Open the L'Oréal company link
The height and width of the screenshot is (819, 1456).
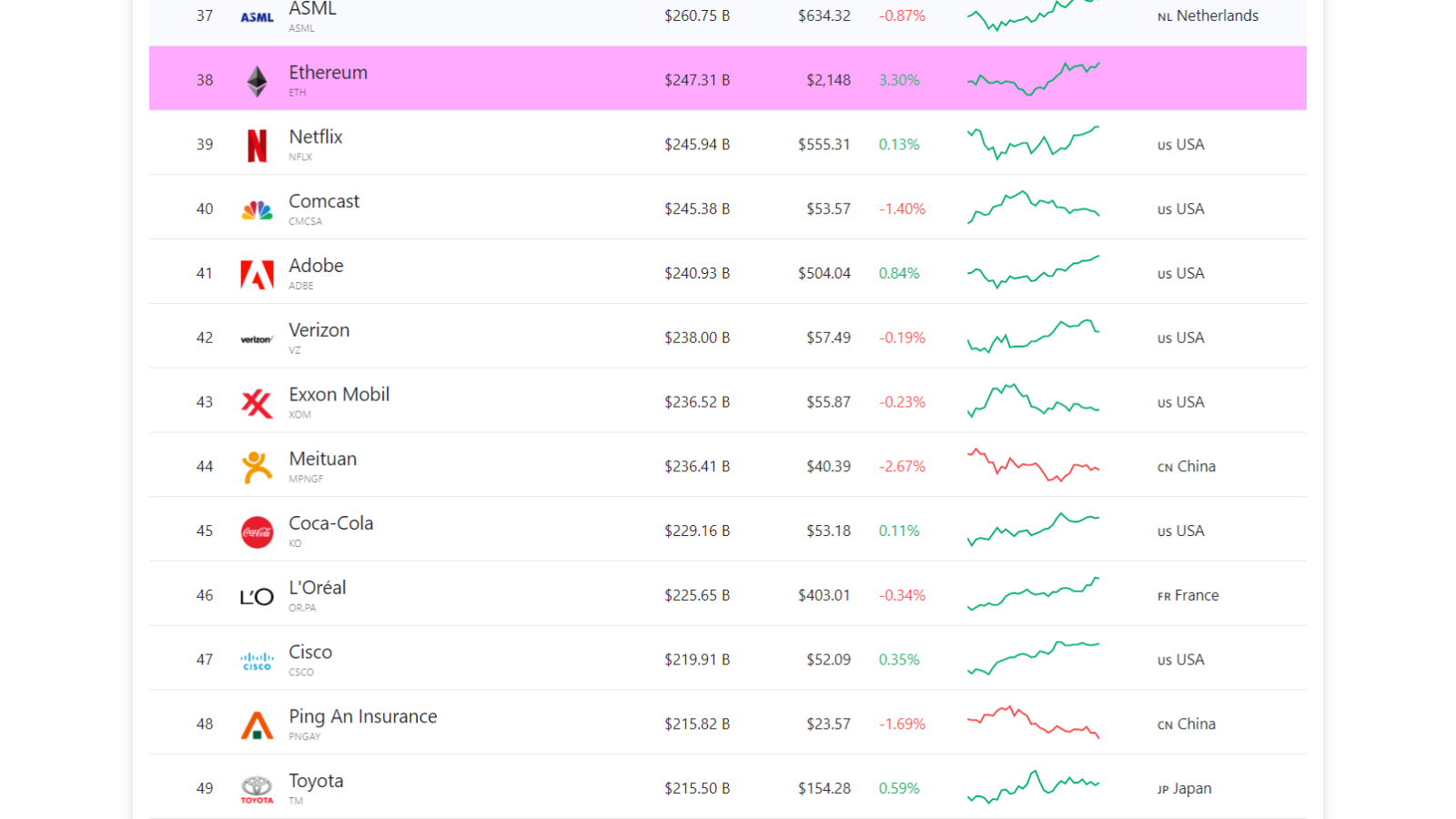318,588
